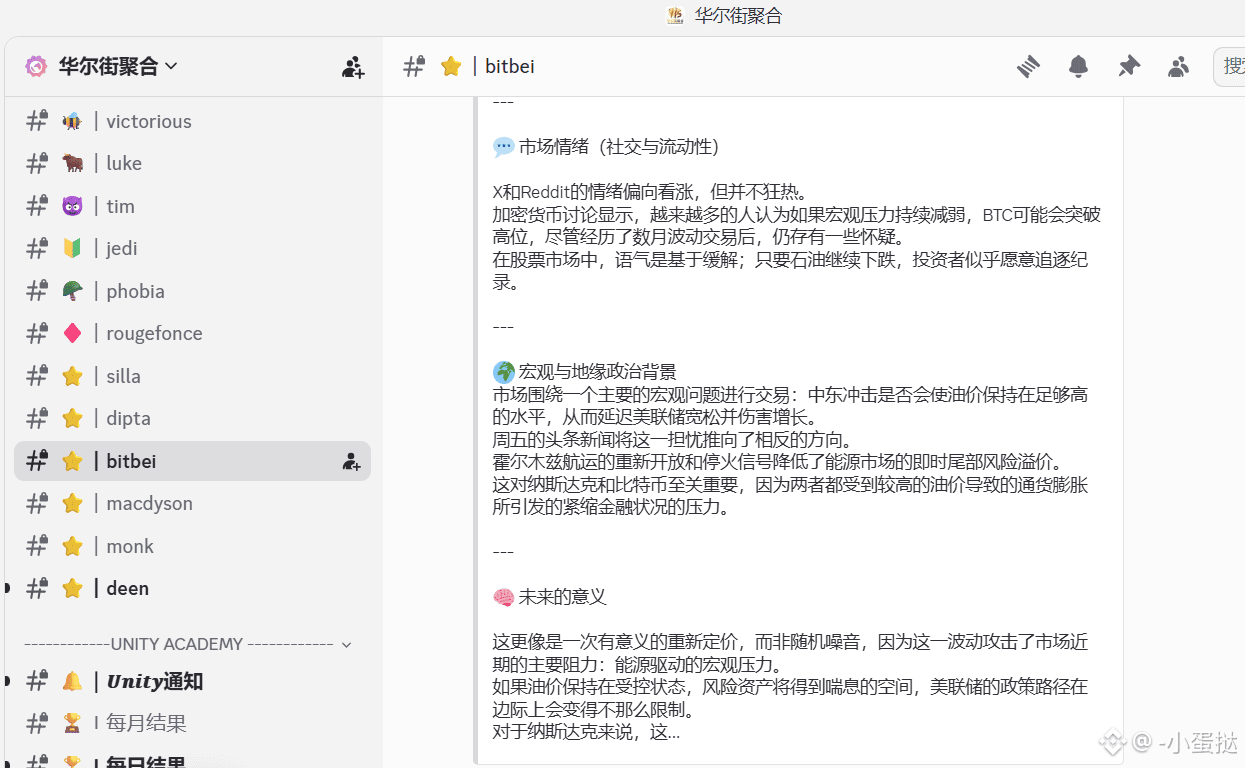This screenshot has height=768, width=1245.
Task: Open the 华尔街聚合 server dropdown menu
Action: [118, 66]
